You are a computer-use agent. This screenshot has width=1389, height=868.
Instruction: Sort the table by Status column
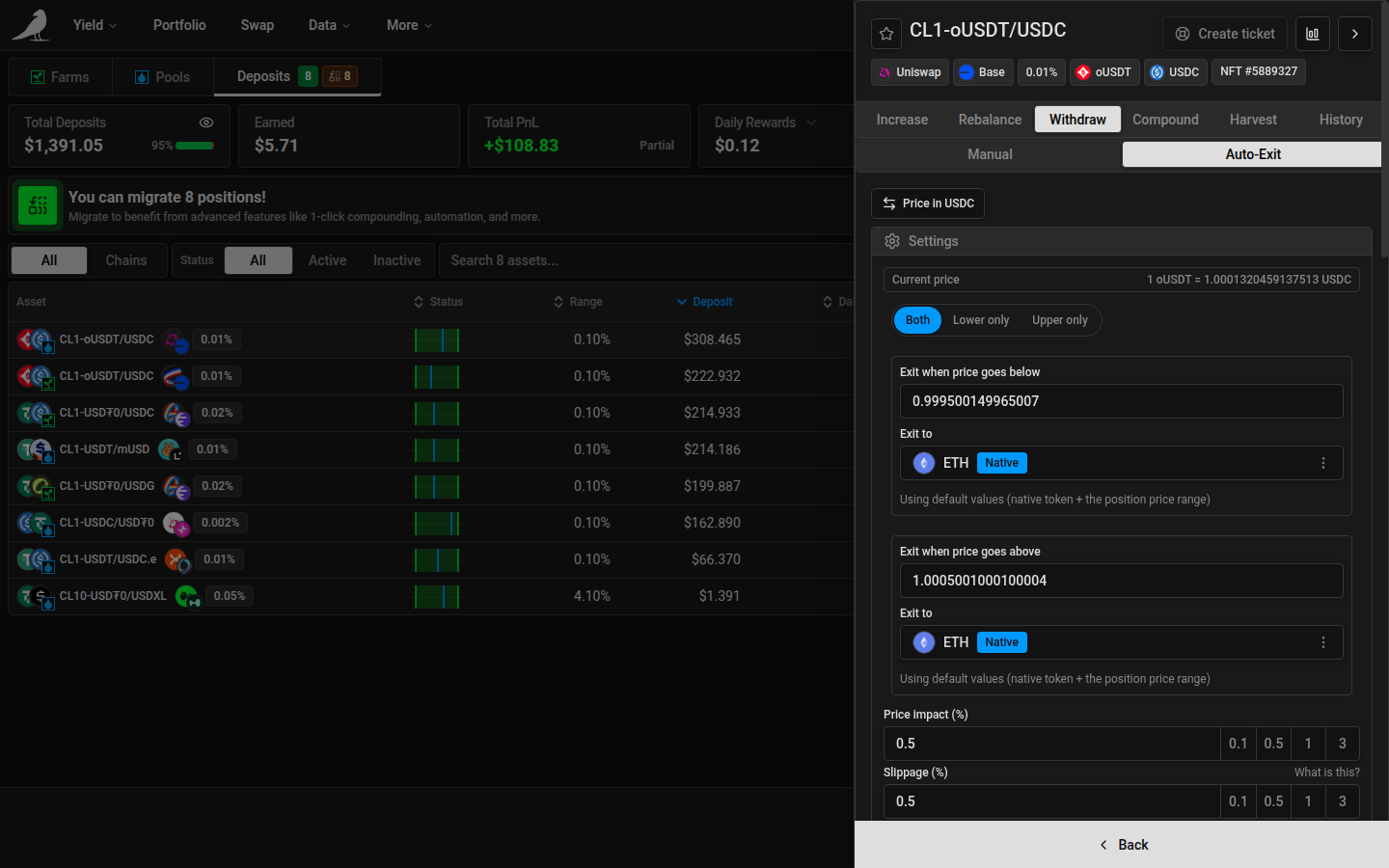click(439, 302)
